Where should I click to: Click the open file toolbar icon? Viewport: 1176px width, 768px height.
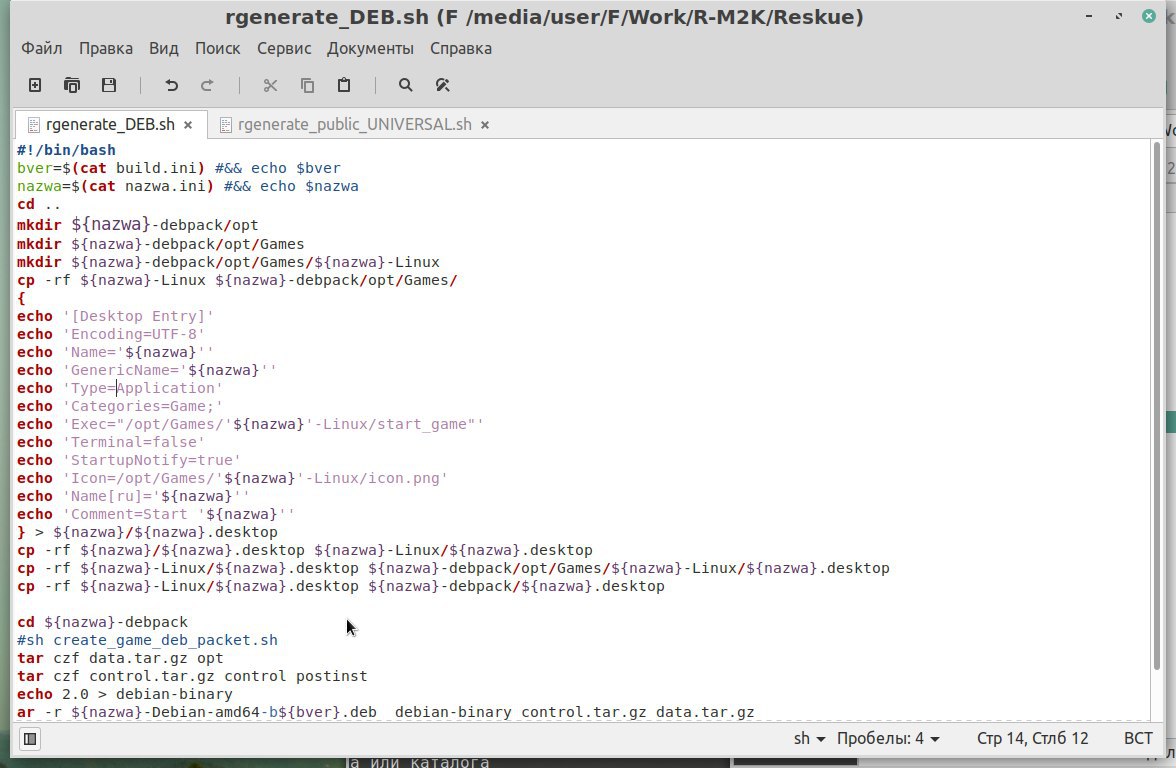click(72, 85)
